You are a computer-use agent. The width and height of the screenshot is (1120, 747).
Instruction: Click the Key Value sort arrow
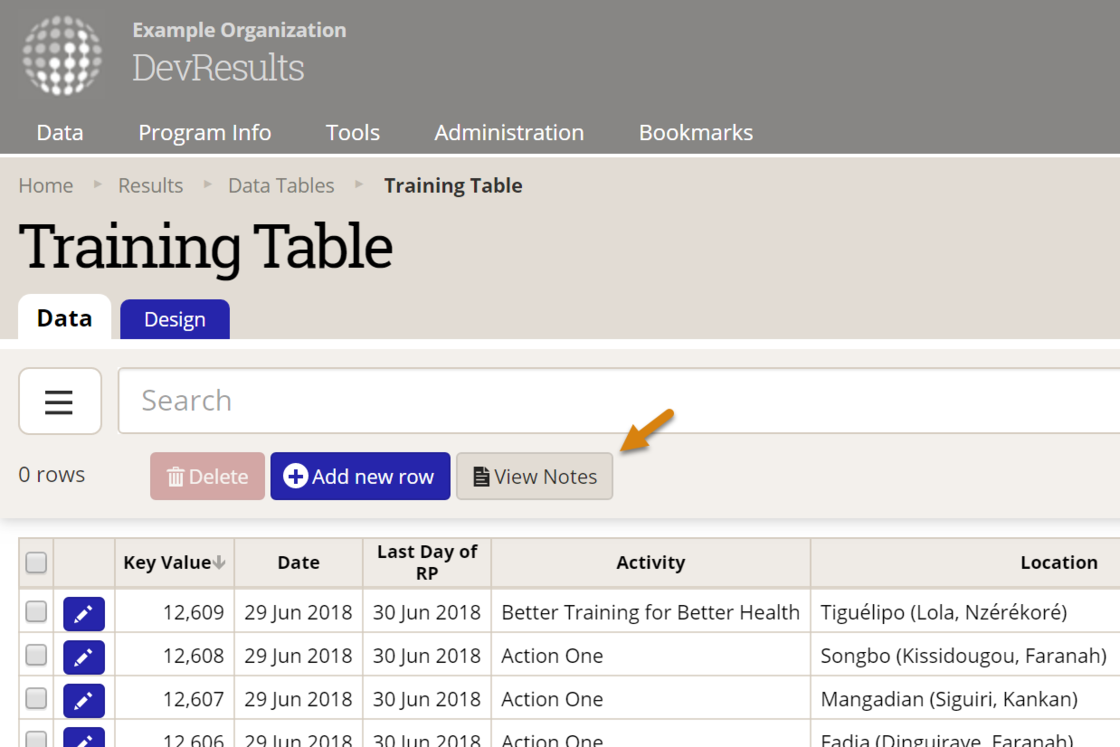tap(219, 563)
